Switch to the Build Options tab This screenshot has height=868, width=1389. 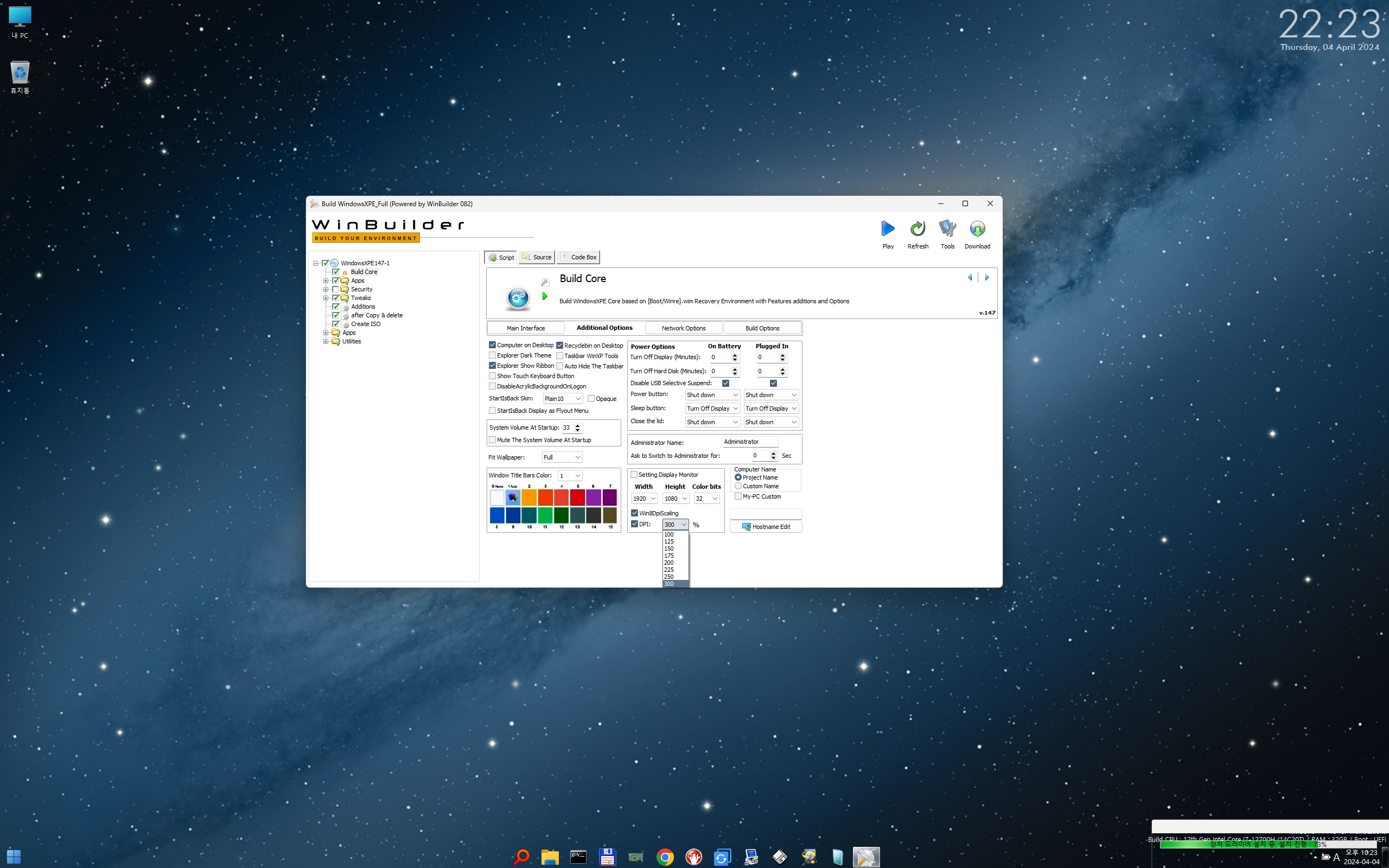pos(762,328)
